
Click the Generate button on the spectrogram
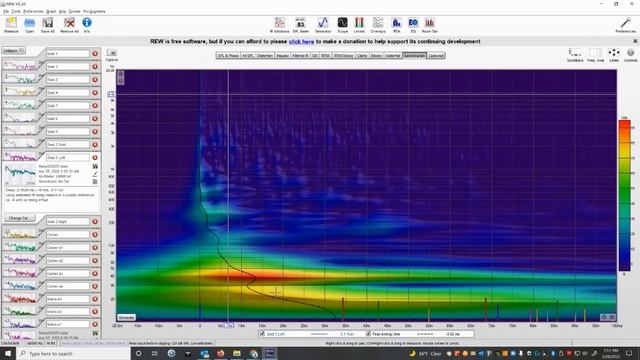click(x=126, y=317)
